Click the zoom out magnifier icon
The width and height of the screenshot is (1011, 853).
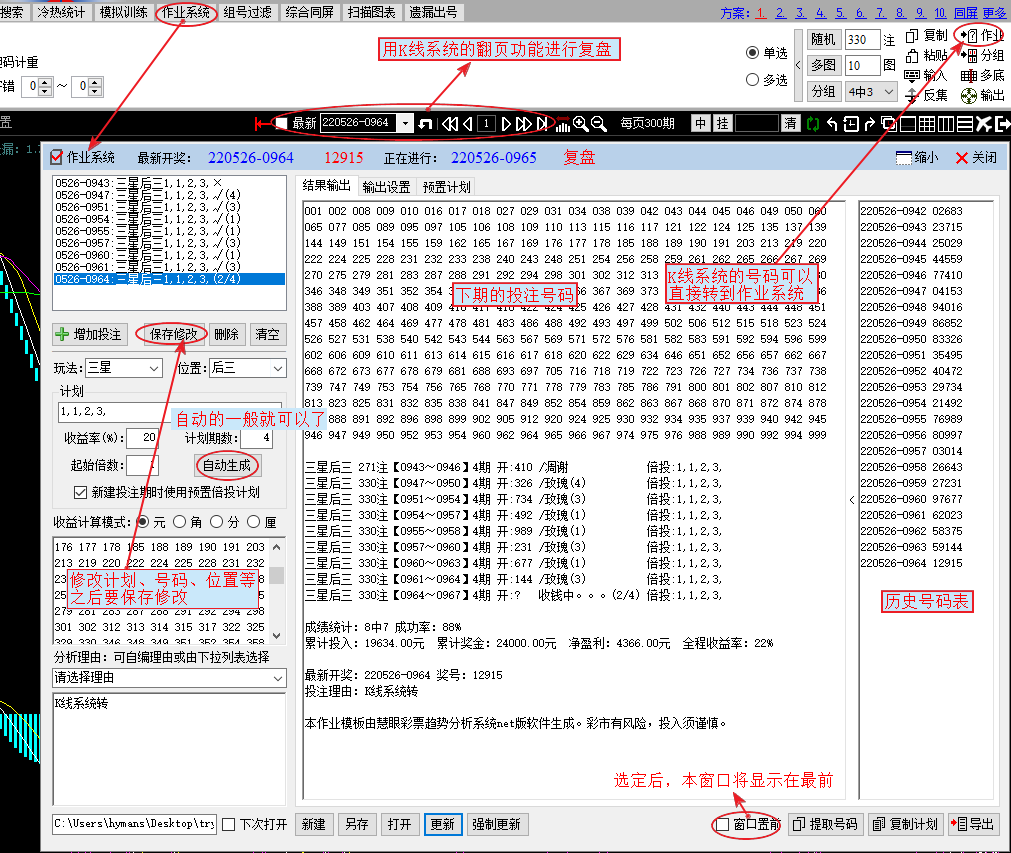(x=599, y=124)
